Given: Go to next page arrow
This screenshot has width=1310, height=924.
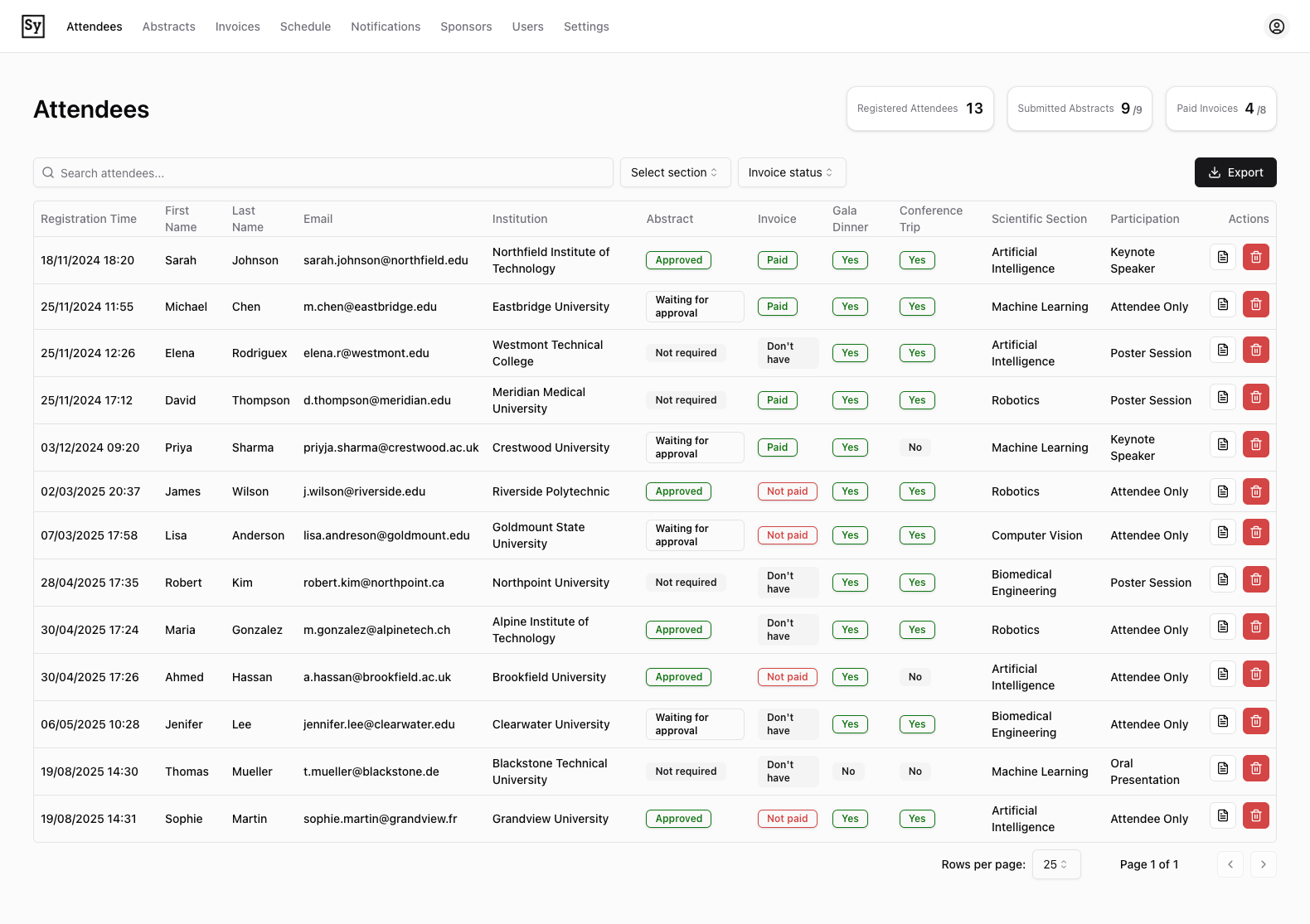Looking at the screenshot, I should coord(1263,864).
